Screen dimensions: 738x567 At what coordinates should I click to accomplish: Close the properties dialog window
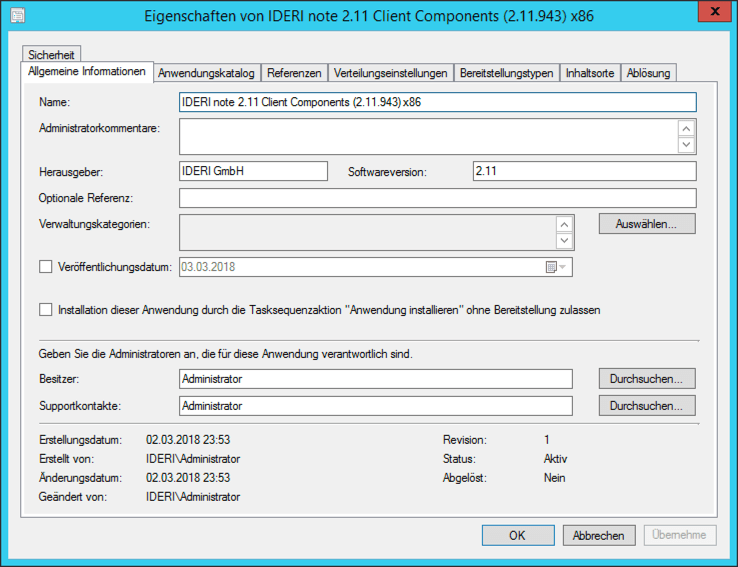714,11
